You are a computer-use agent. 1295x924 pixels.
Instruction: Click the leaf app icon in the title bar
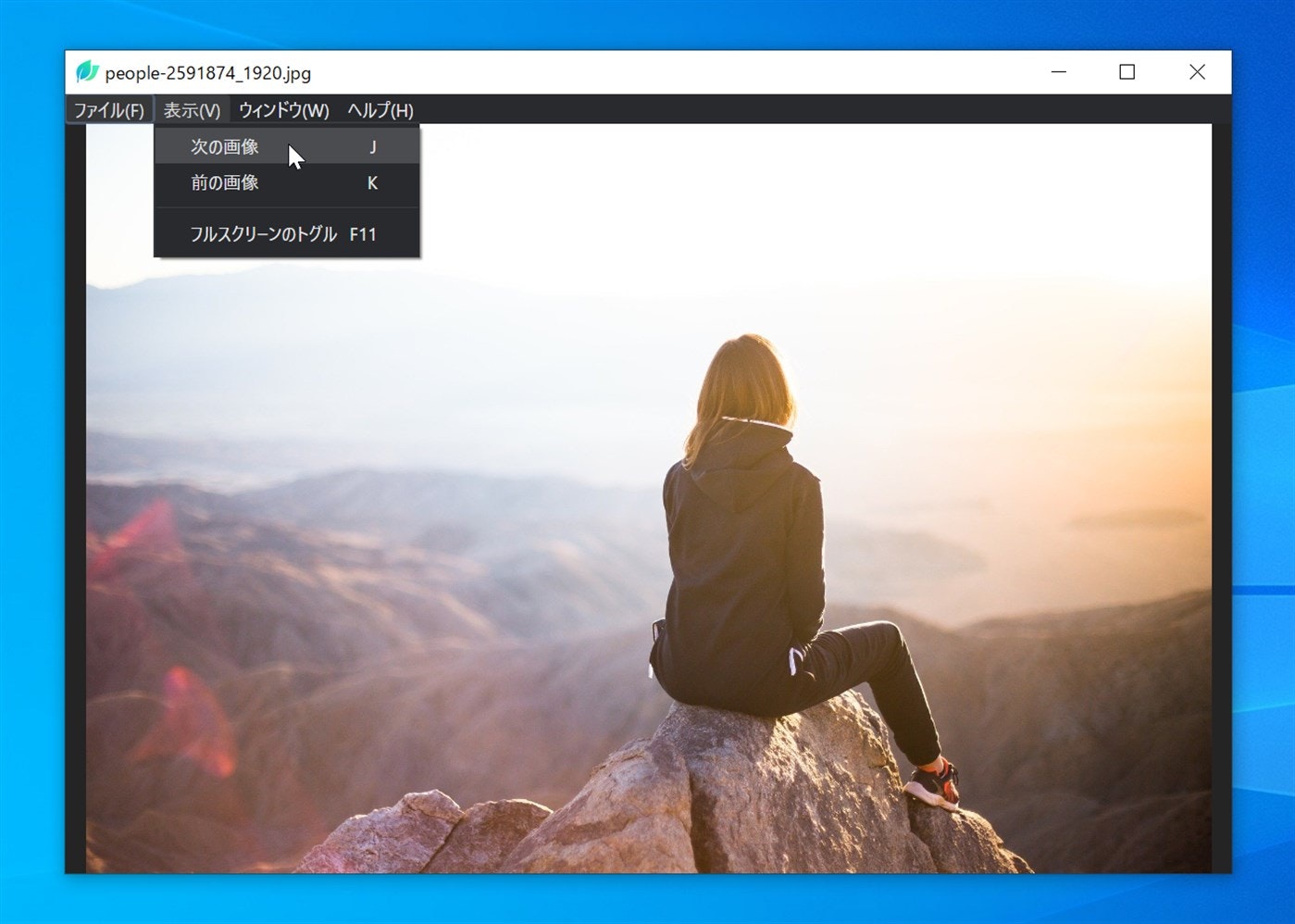[x=89, y=72]
